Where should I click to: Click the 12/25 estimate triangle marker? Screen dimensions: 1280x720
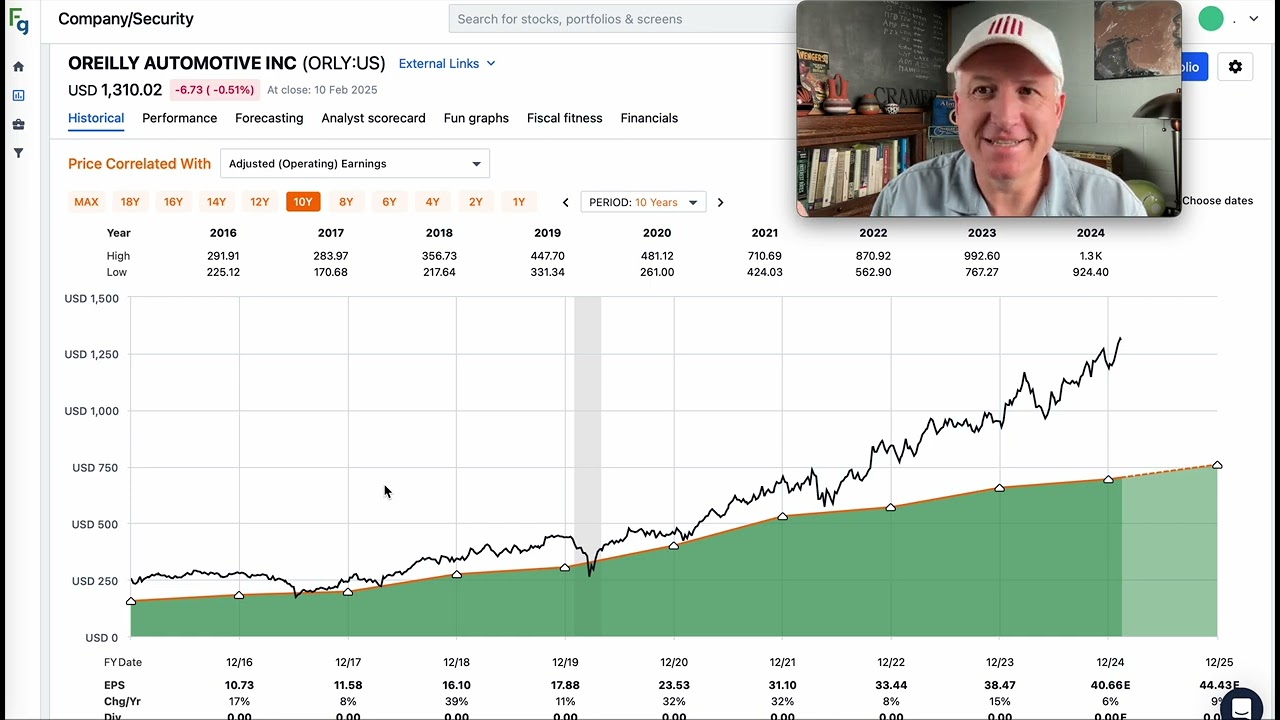[x=1217, y=465]
